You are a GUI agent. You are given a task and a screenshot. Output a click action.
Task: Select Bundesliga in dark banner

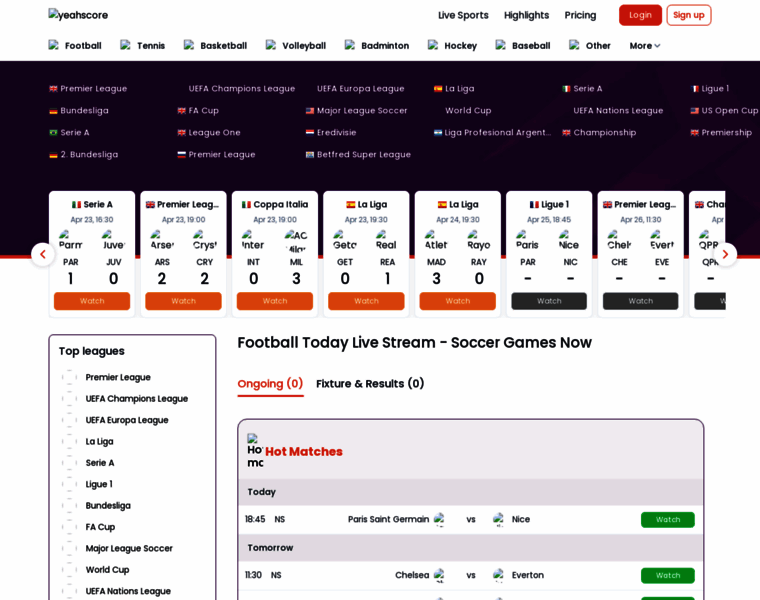[x=79, y=111]
